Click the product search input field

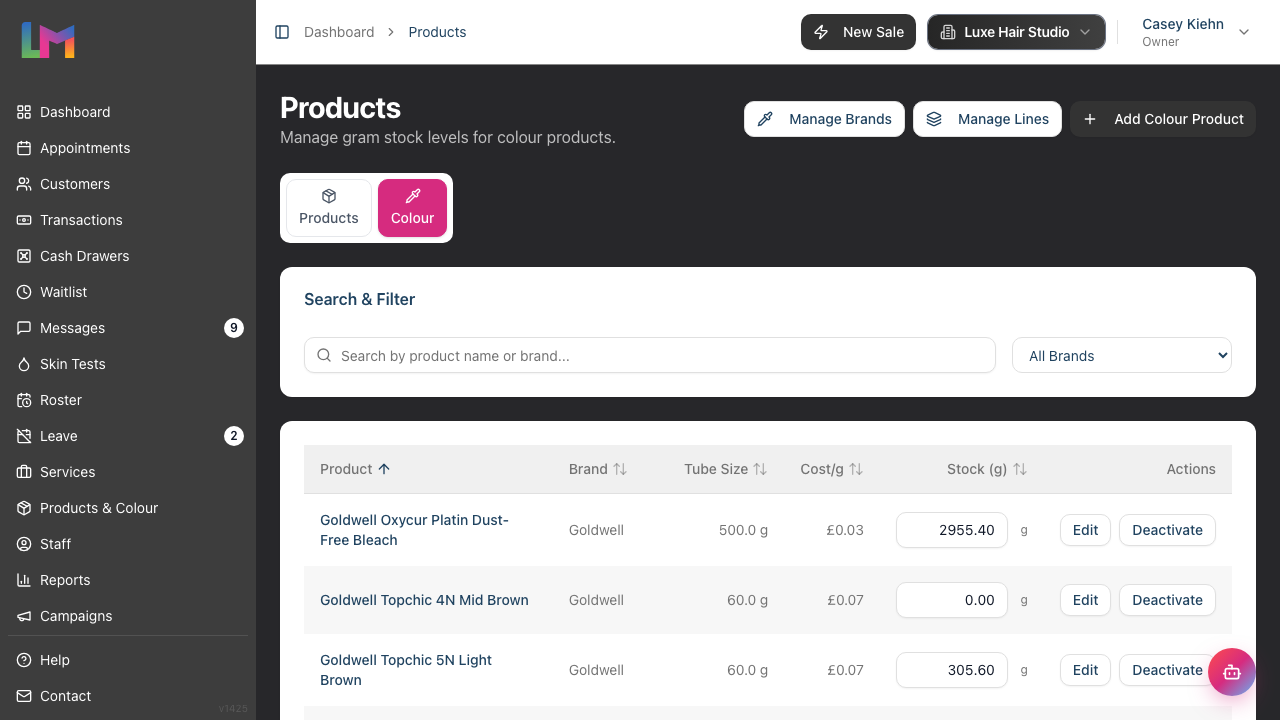[650, 355]
